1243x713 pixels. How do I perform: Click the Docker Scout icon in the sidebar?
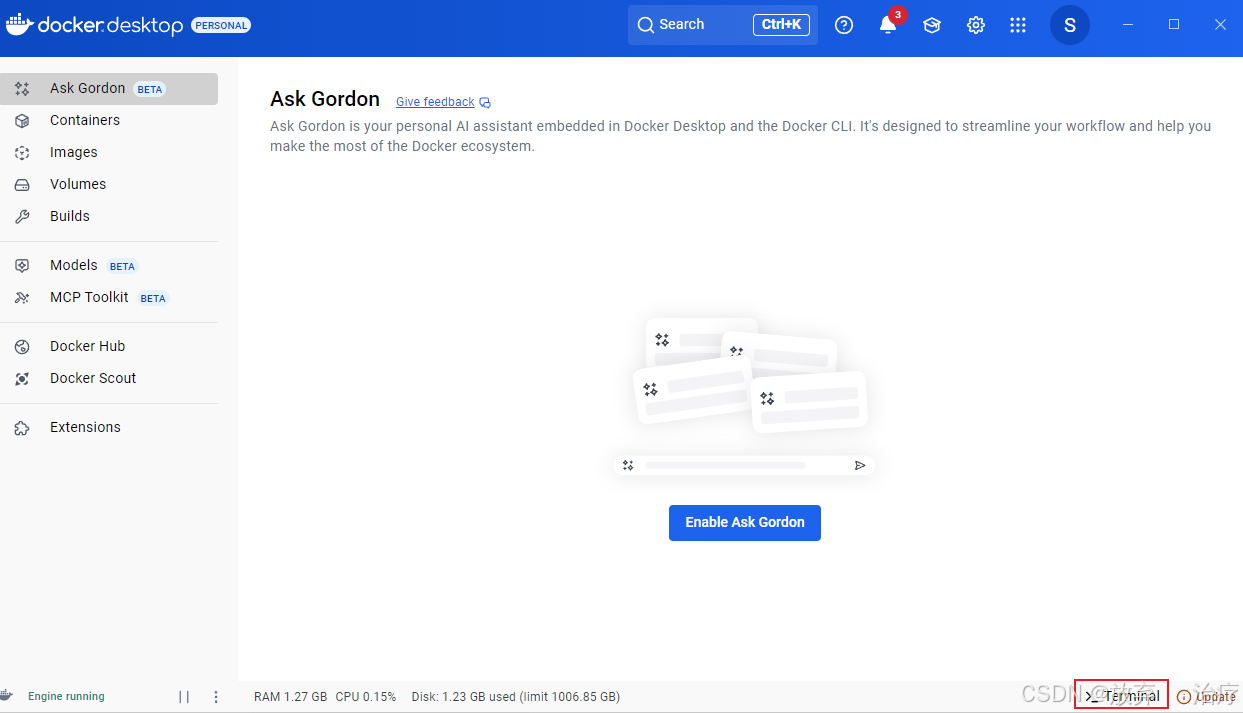[x=22, y=378]
